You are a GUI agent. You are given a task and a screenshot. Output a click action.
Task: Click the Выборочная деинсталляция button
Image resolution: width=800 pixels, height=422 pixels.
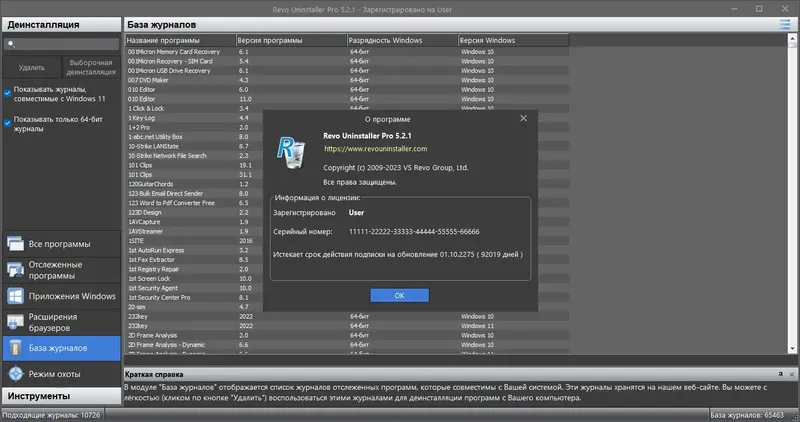[x=91, y=67]
